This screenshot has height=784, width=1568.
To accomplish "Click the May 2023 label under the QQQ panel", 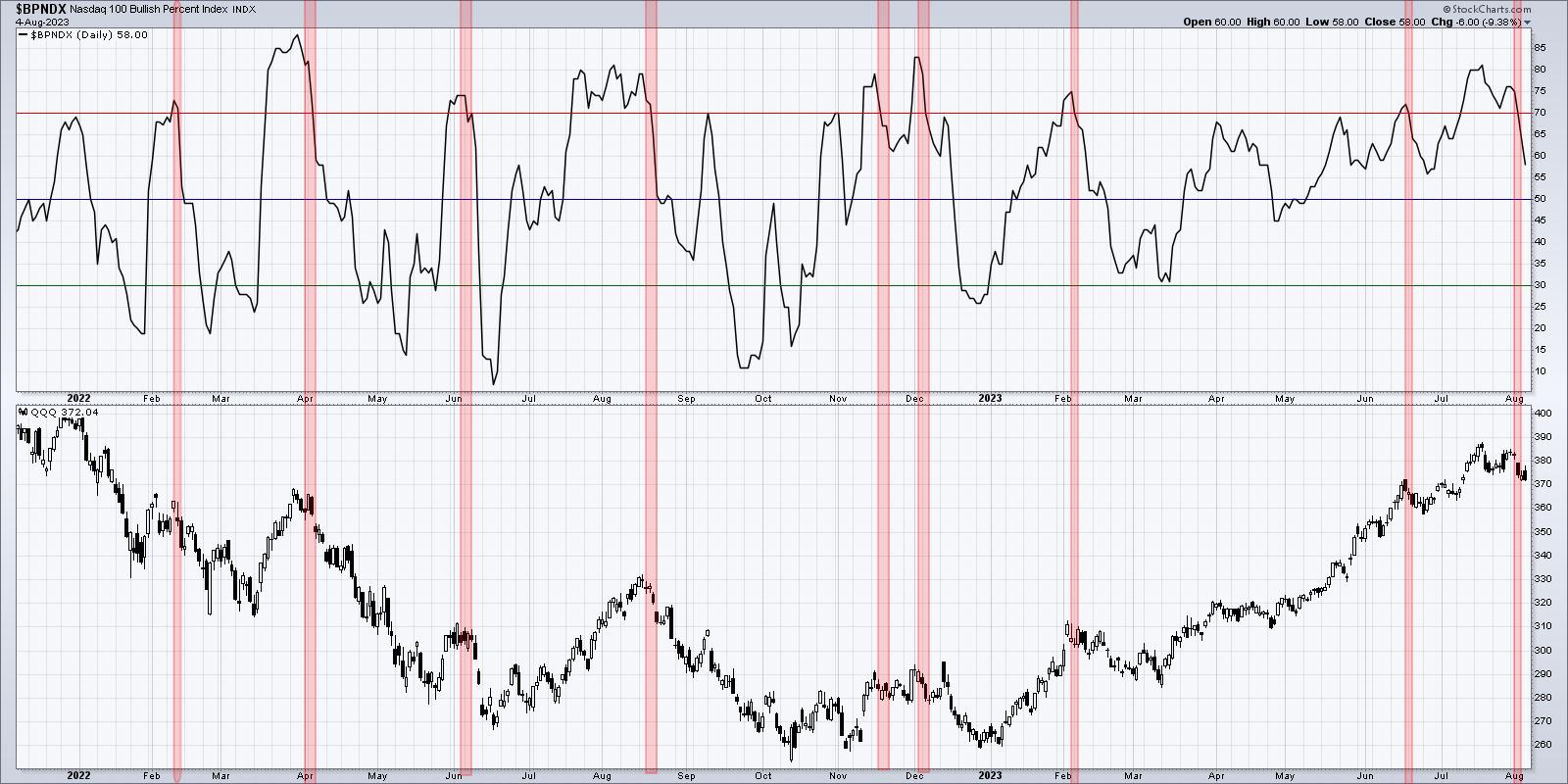I will pos(1285,776).
